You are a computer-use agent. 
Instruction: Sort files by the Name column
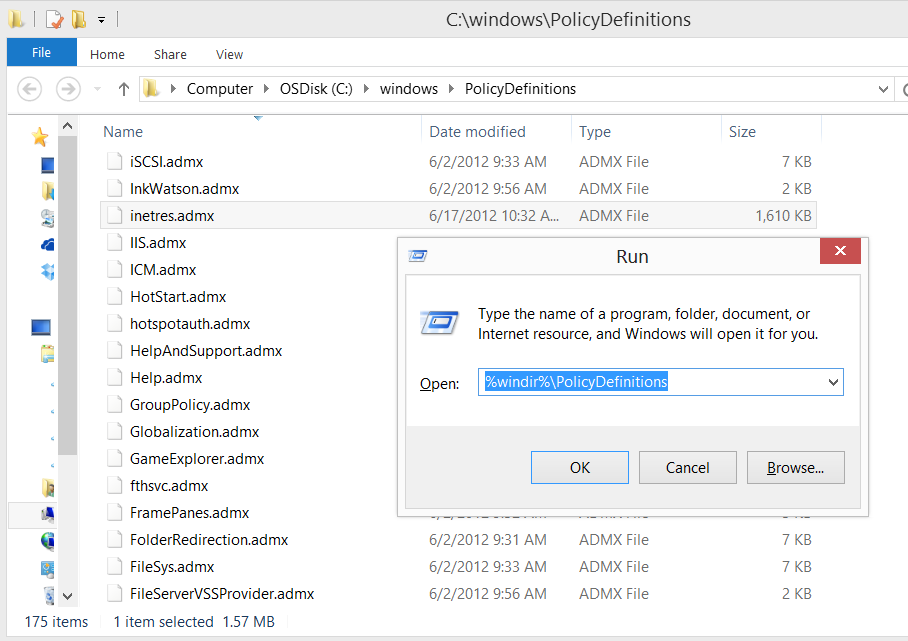pyautogui.click(x=123, y=132)
